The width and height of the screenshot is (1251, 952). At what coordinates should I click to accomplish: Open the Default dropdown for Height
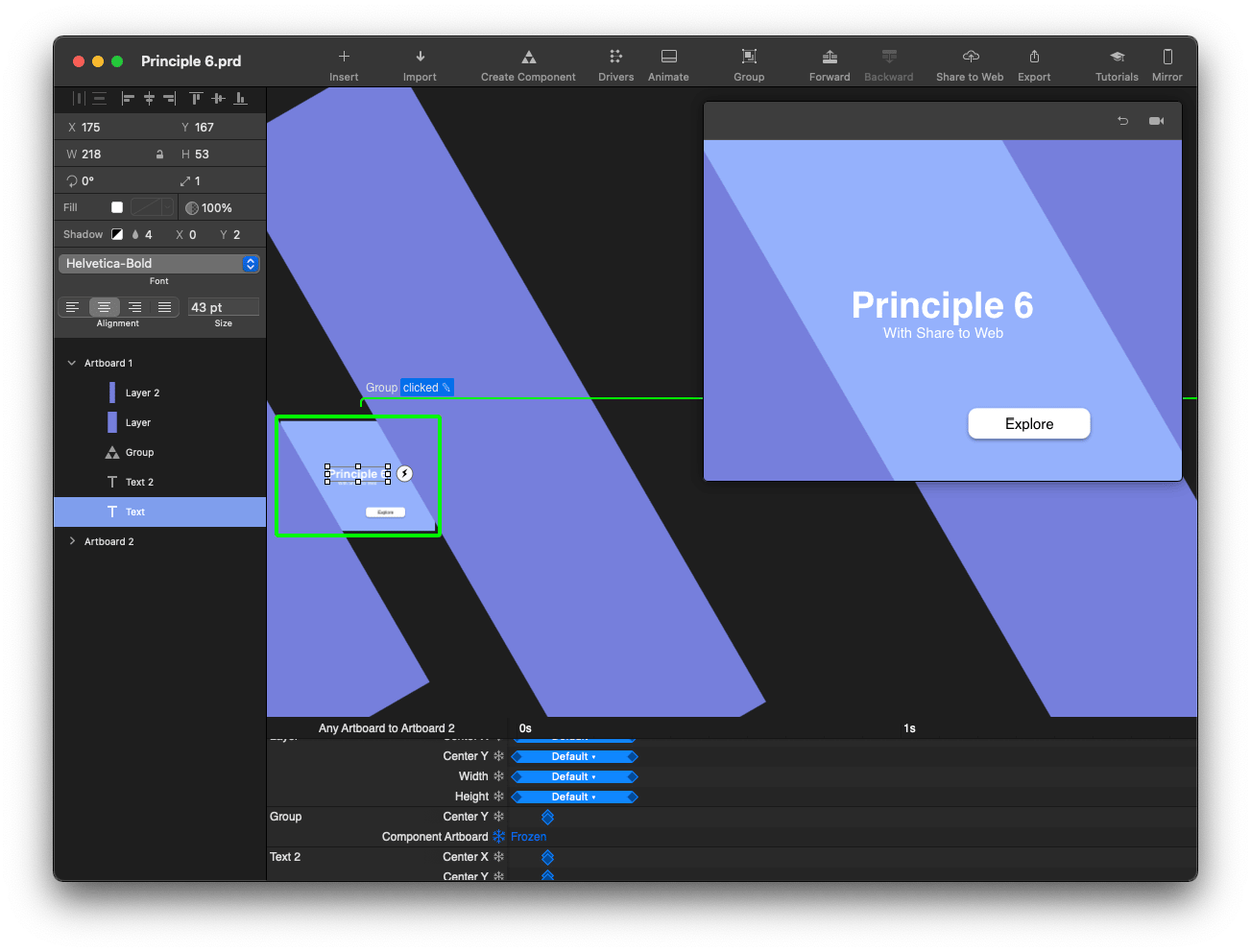coord(574,796)
